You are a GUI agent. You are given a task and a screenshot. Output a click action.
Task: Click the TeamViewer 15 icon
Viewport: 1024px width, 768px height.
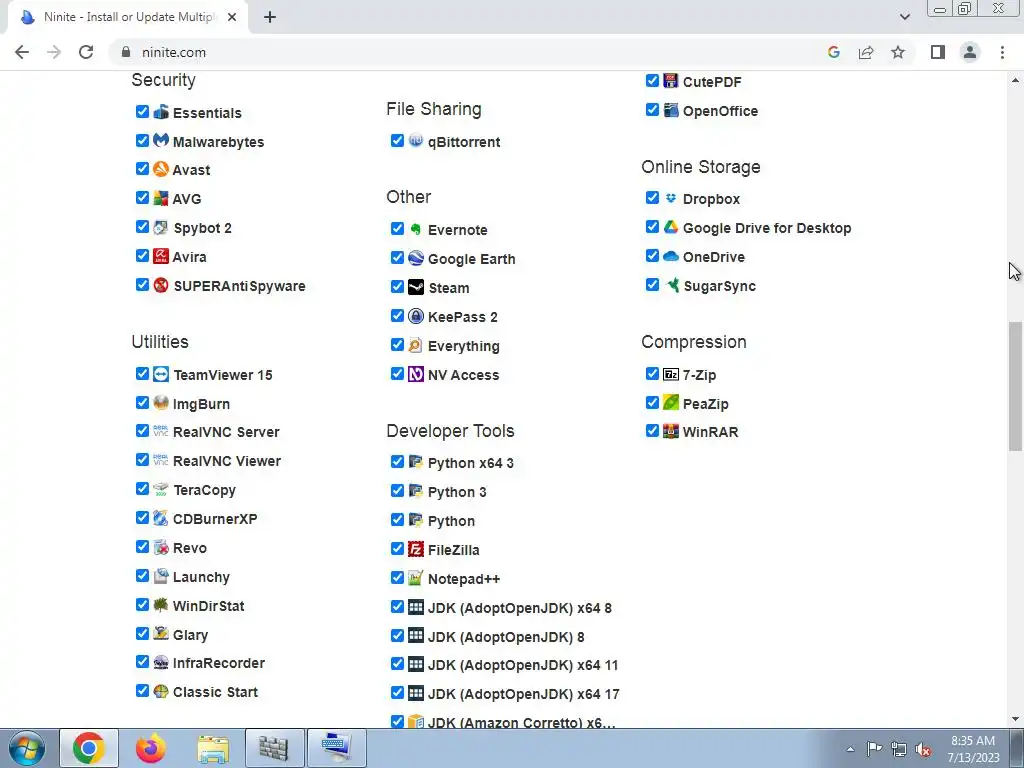coord(161,374)
